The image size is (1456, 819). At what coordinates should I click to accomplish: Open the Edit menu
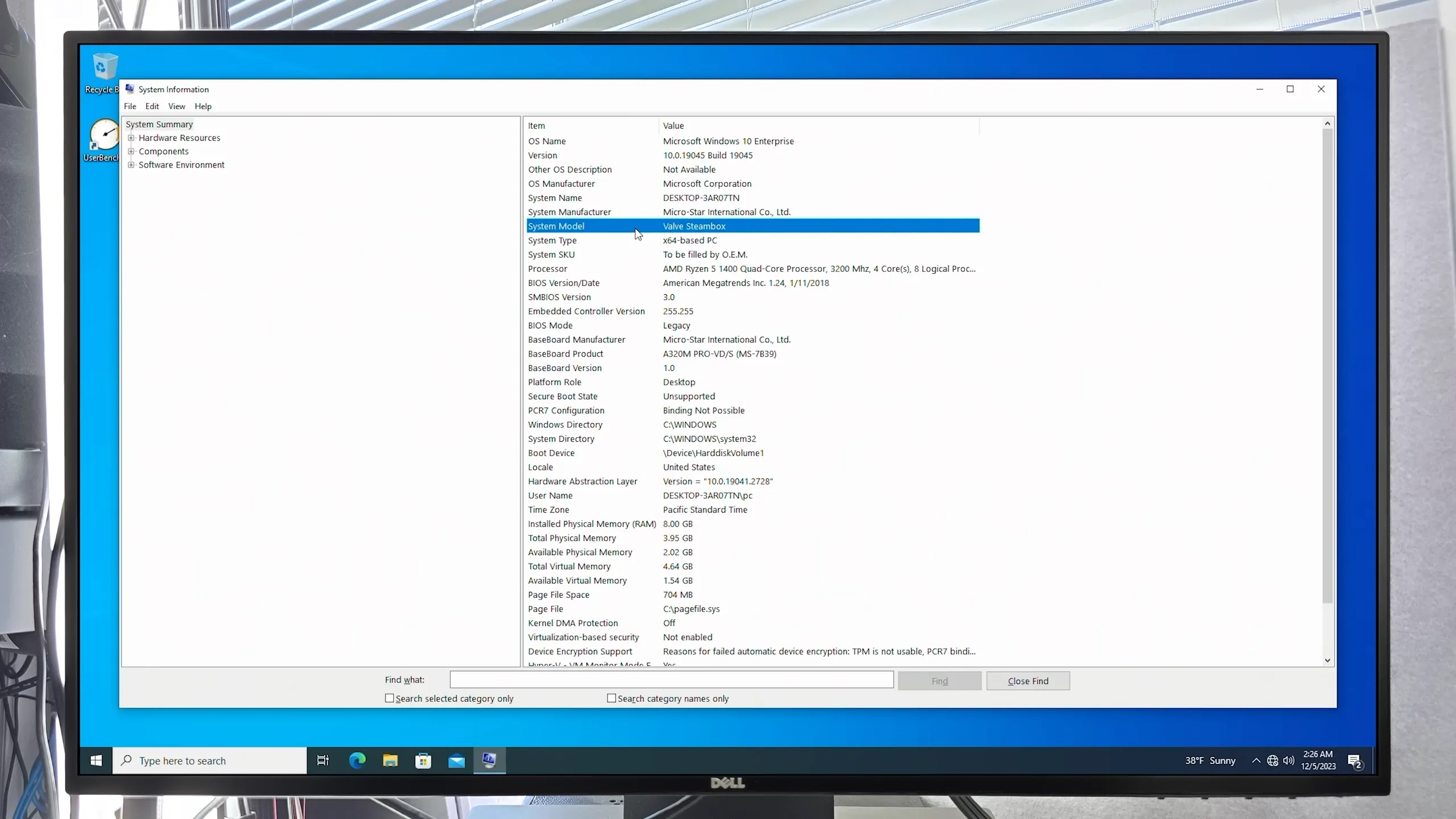pyautogui.click(x=152, y=106)
